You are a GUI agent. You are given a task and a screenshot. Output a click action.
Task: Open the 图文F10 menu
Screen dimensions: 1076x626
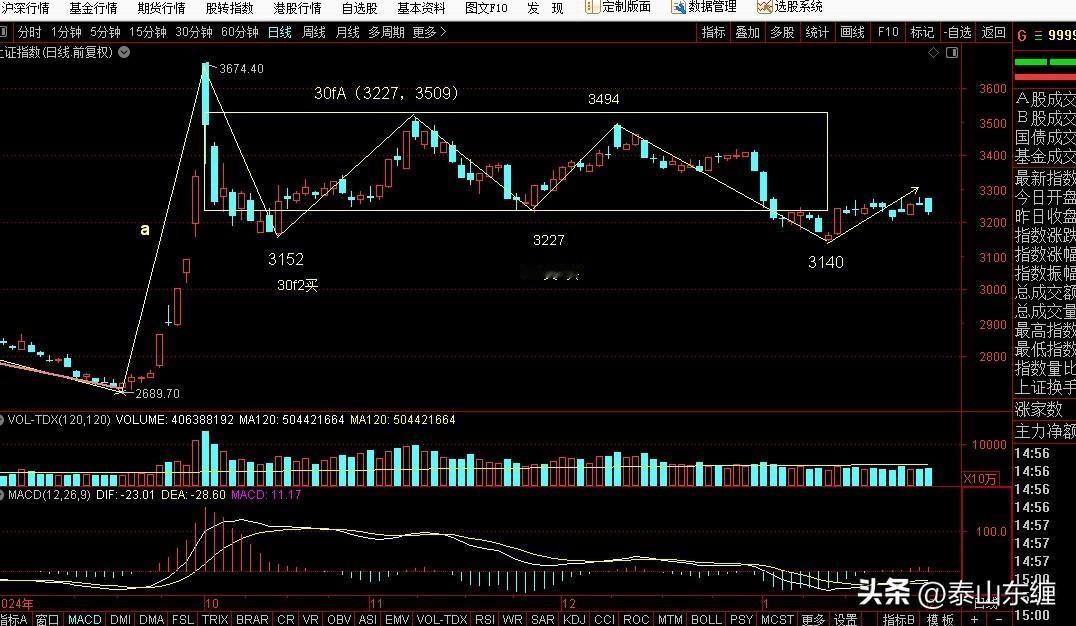click(x=486, y=8)
